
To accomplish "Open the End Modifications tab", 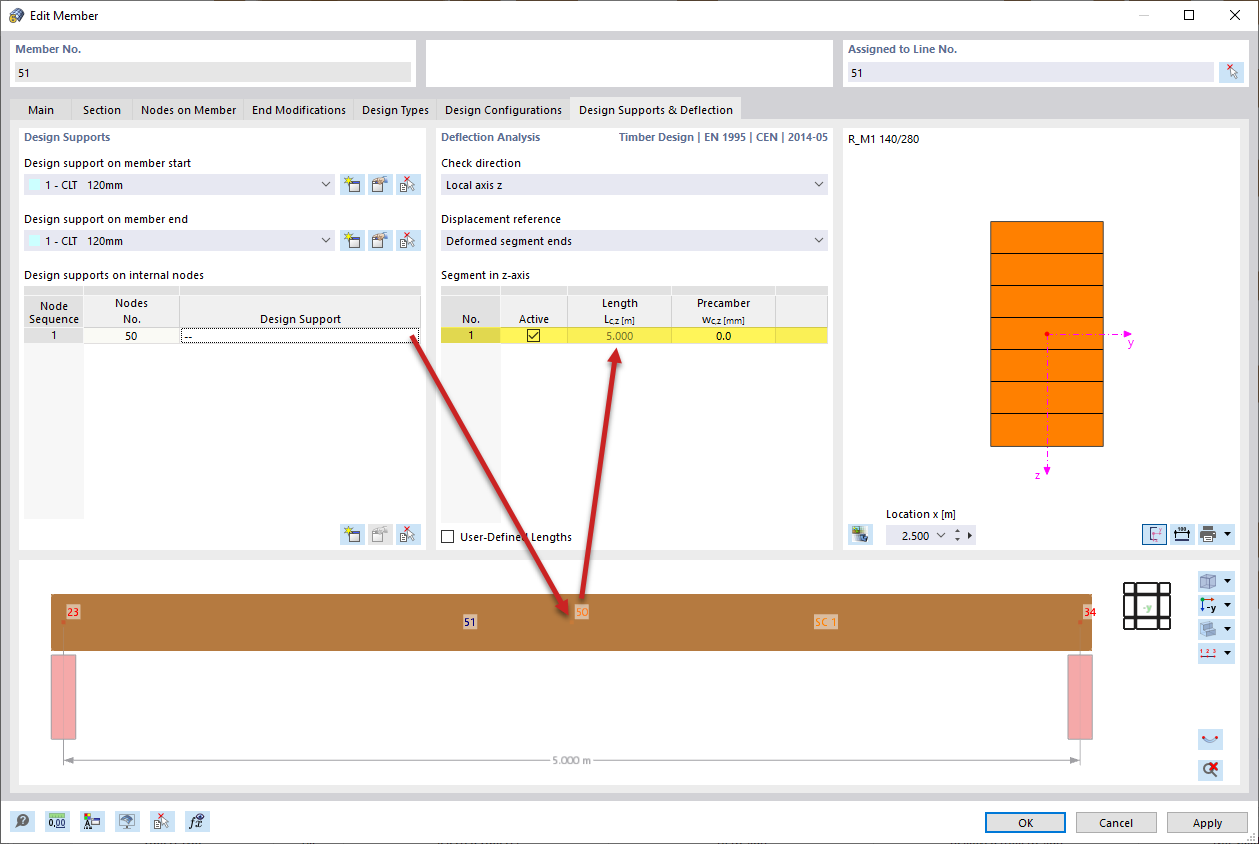I will pos(299,110).
